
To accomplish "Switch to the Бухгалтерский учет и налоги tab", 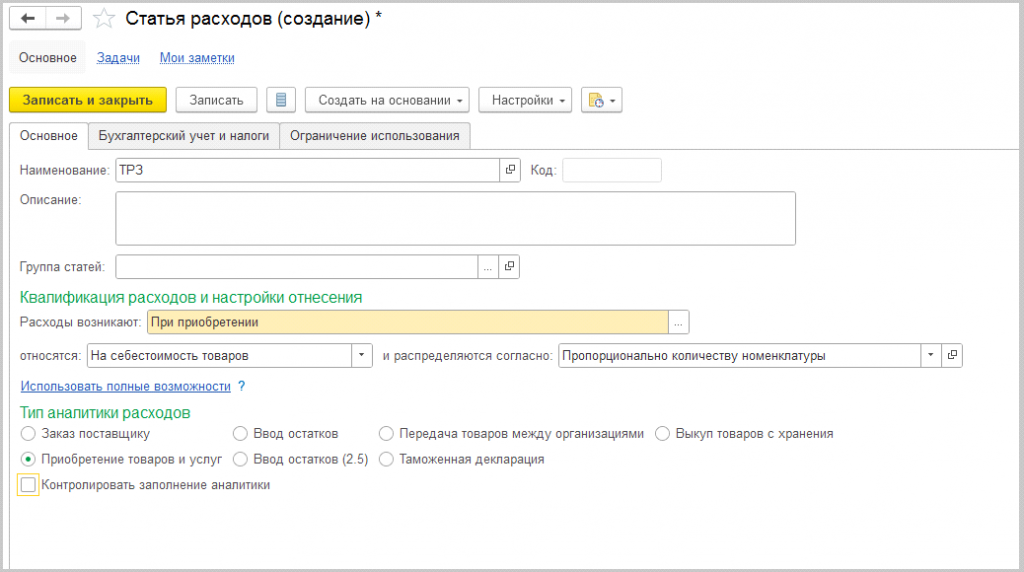I will [x=183, y=136].
